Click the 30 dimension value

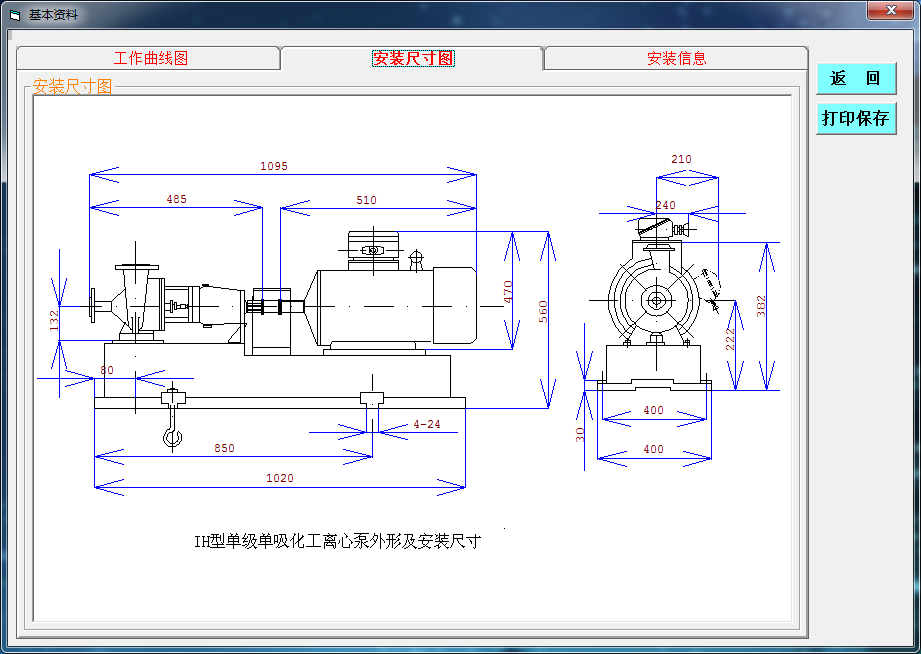point(580,434)
